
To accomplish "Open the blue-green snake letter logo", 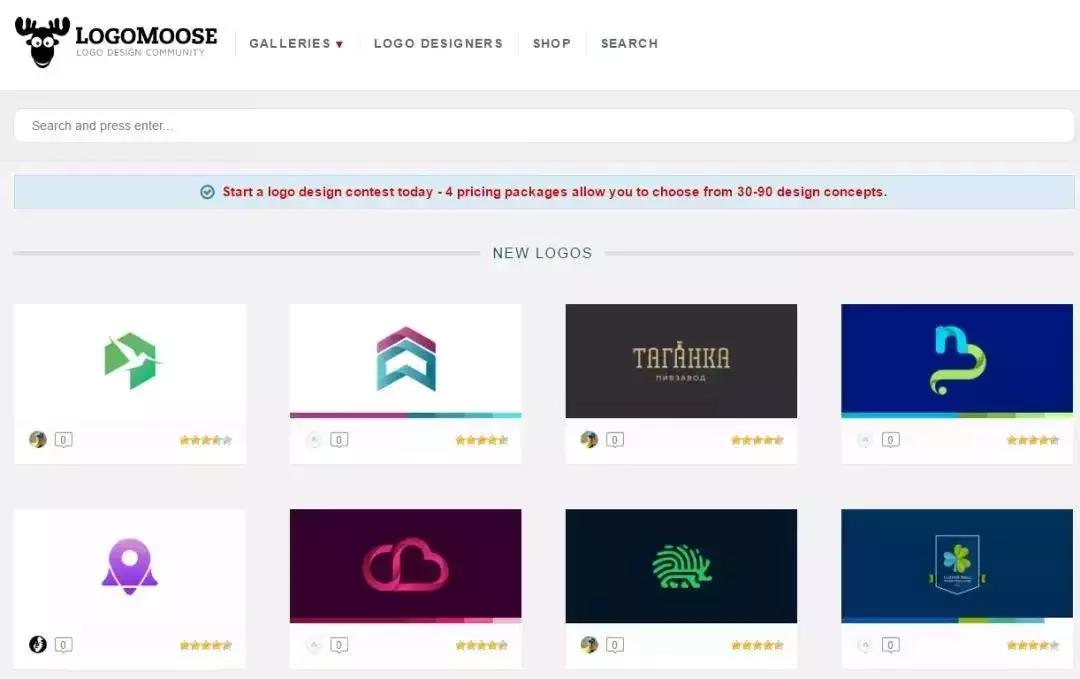I will click(956, 359).
